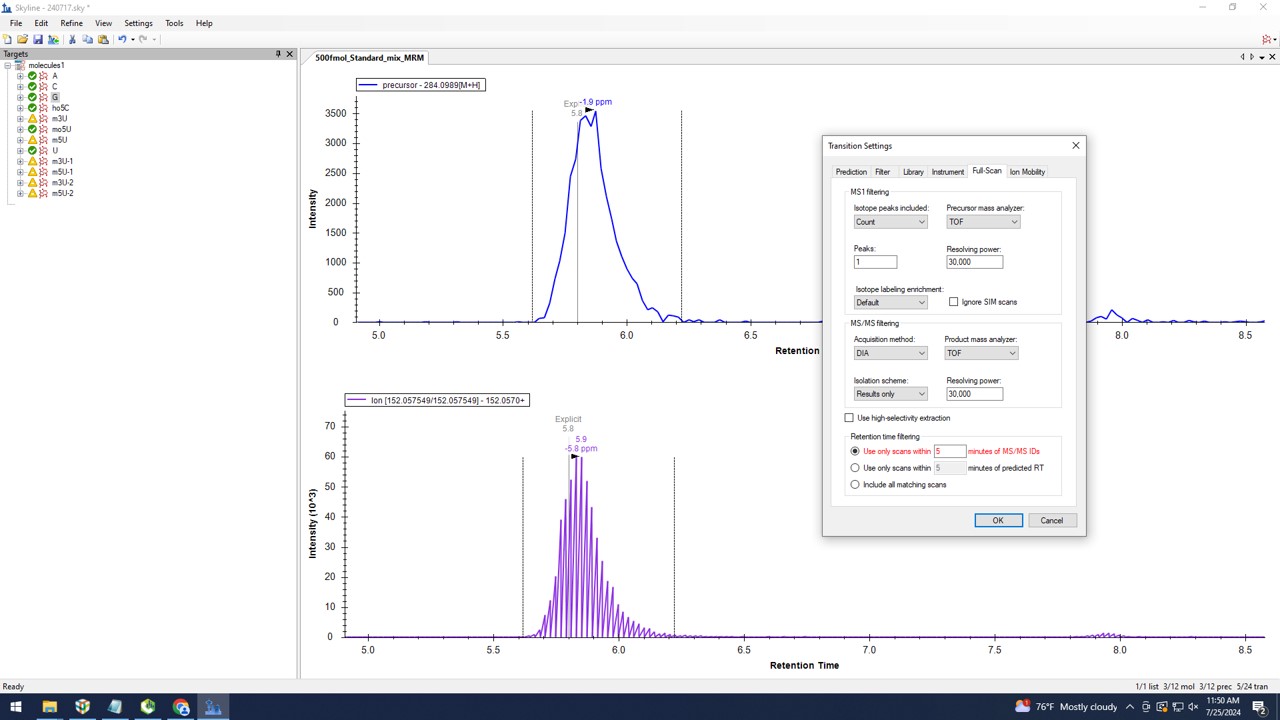
Task: Select the ho5C molecule in Targets tree
Action: click(60, 108)
